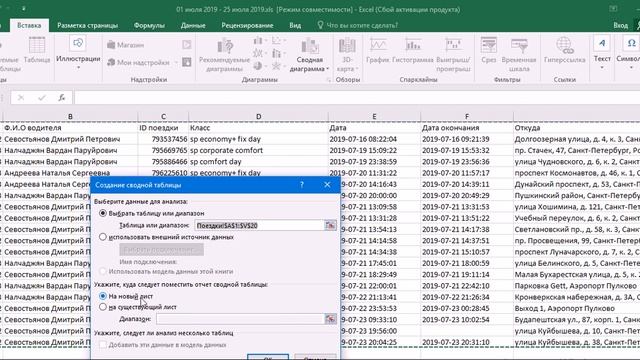The image size is (640, 360).
Task: Open the Мои надстройки dropdown
Action: point(176,62)
